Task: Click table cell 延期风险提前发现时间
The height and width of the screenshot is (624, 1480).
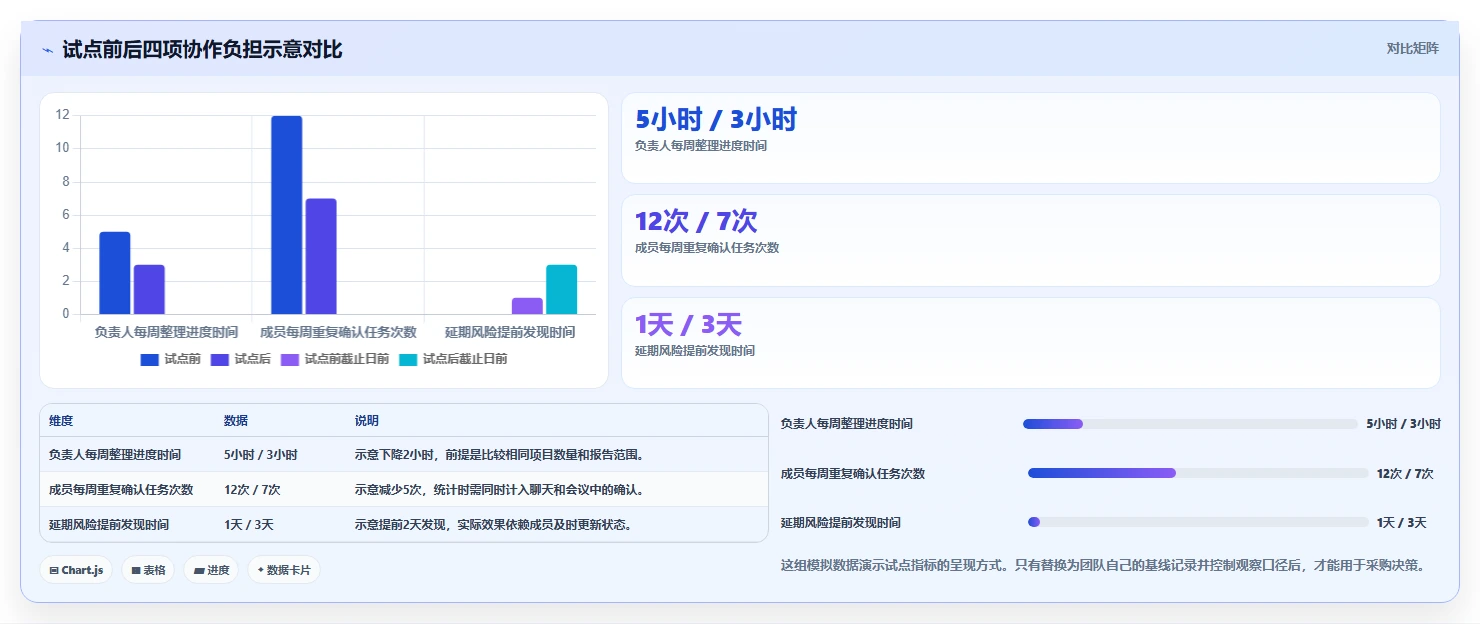Action: 109,525
